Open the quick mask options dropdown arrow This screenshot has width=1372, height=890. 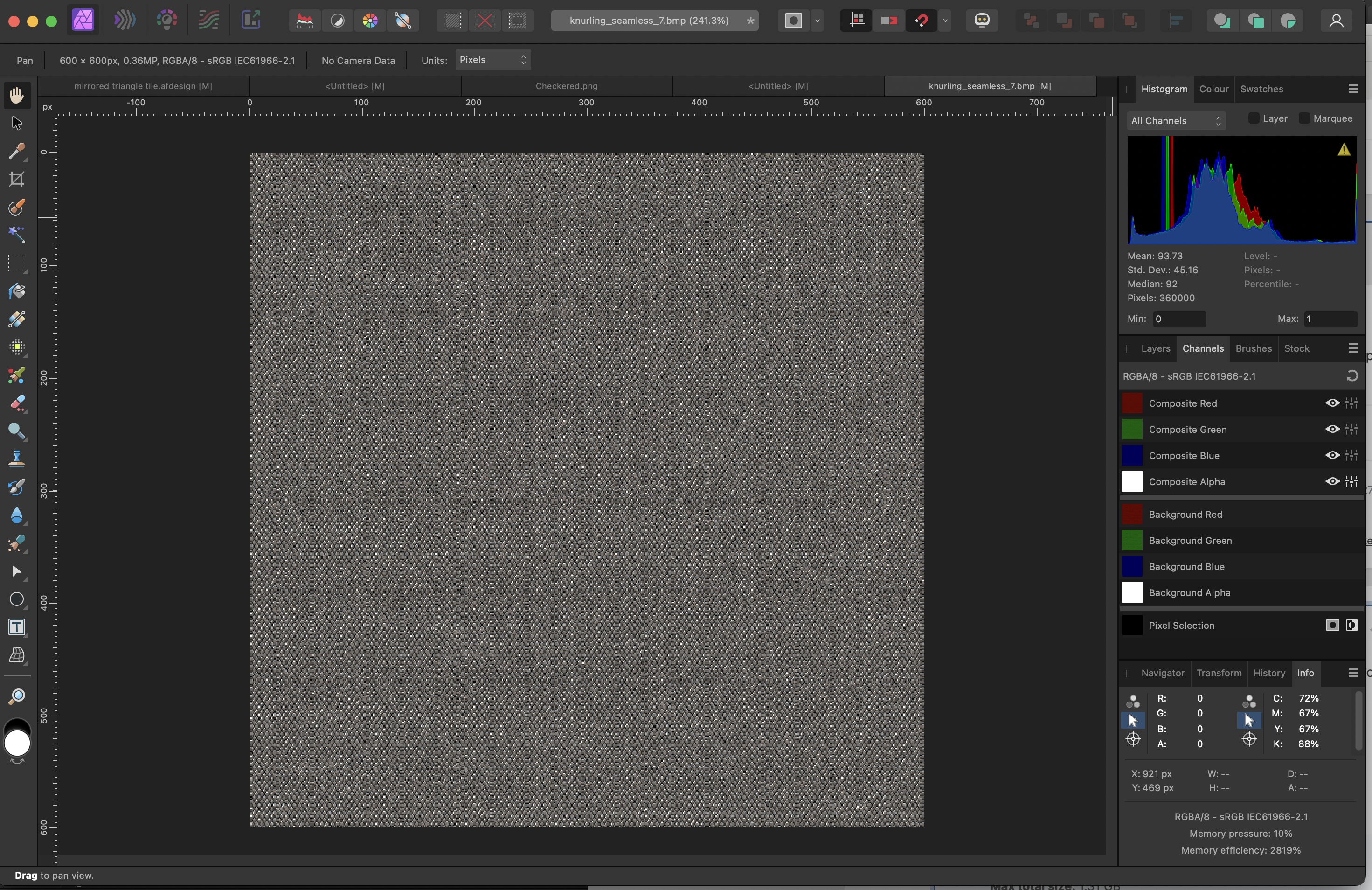[818, 21]
